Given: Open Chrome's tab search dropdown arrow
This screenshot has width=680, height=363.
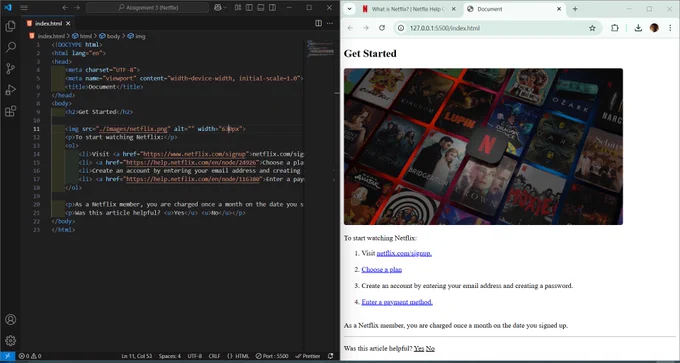Looking at the screenshot, I should click(x=349, y=9).
